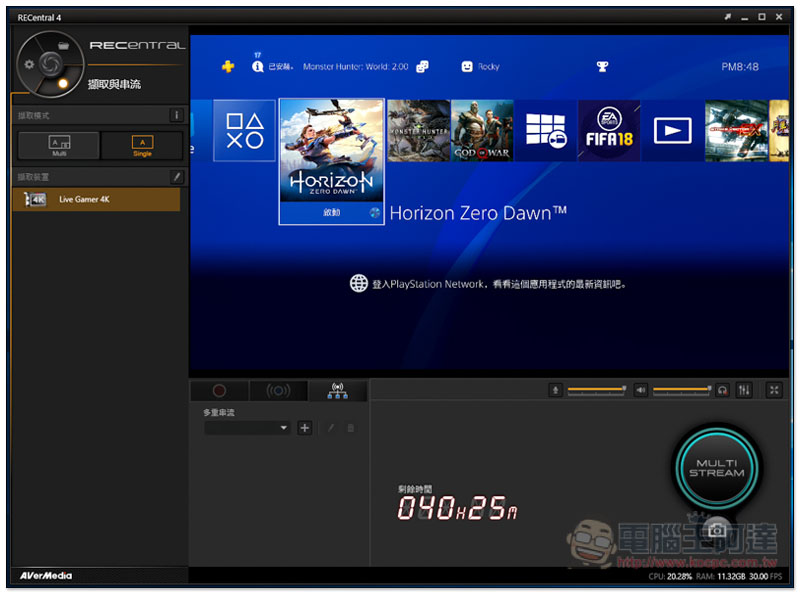Expand the multi stream profile dropdown
The image size is (800, 595).
(247, 428)
